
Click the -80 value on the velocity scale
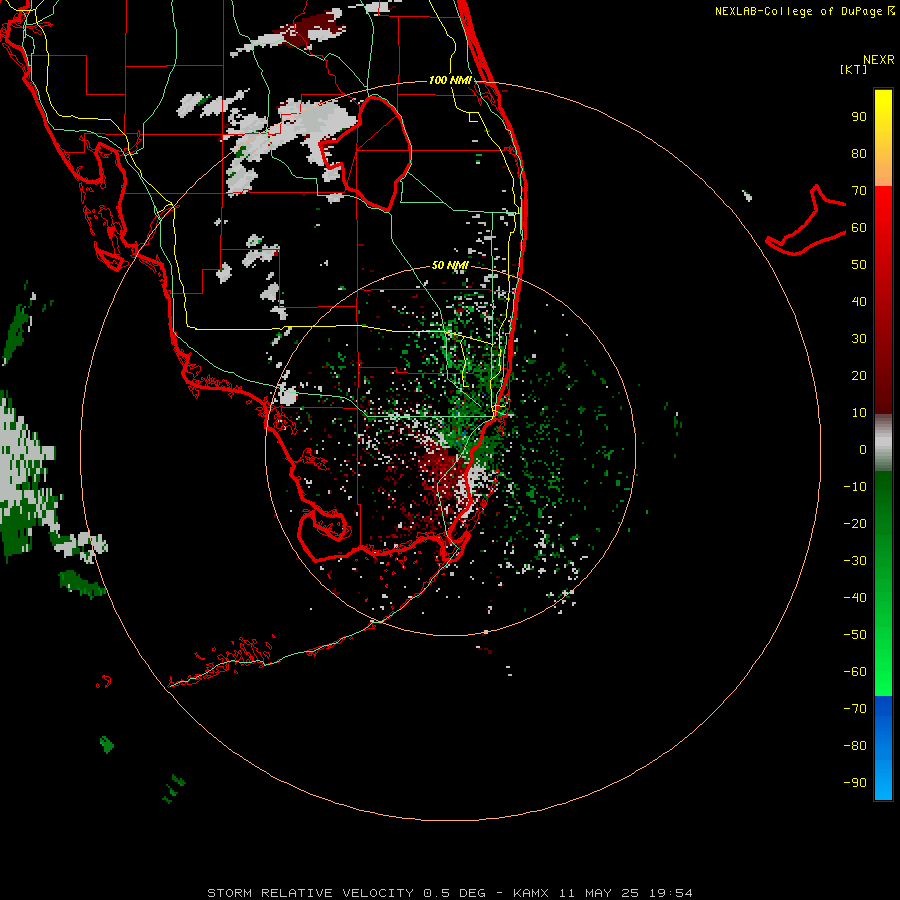855,746
